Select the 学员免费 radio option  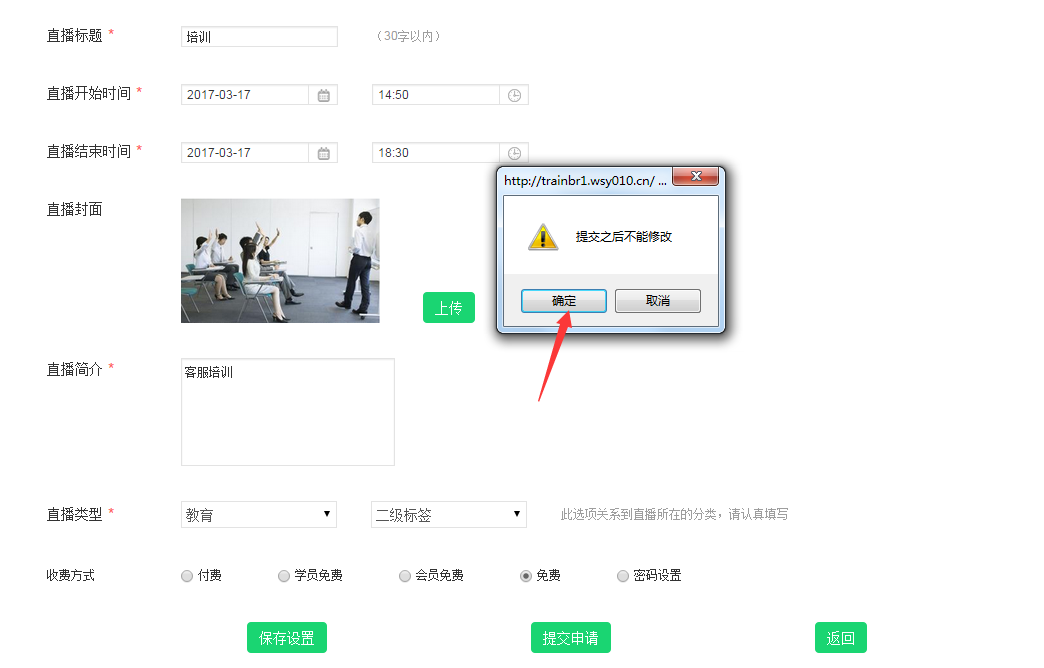284,576
